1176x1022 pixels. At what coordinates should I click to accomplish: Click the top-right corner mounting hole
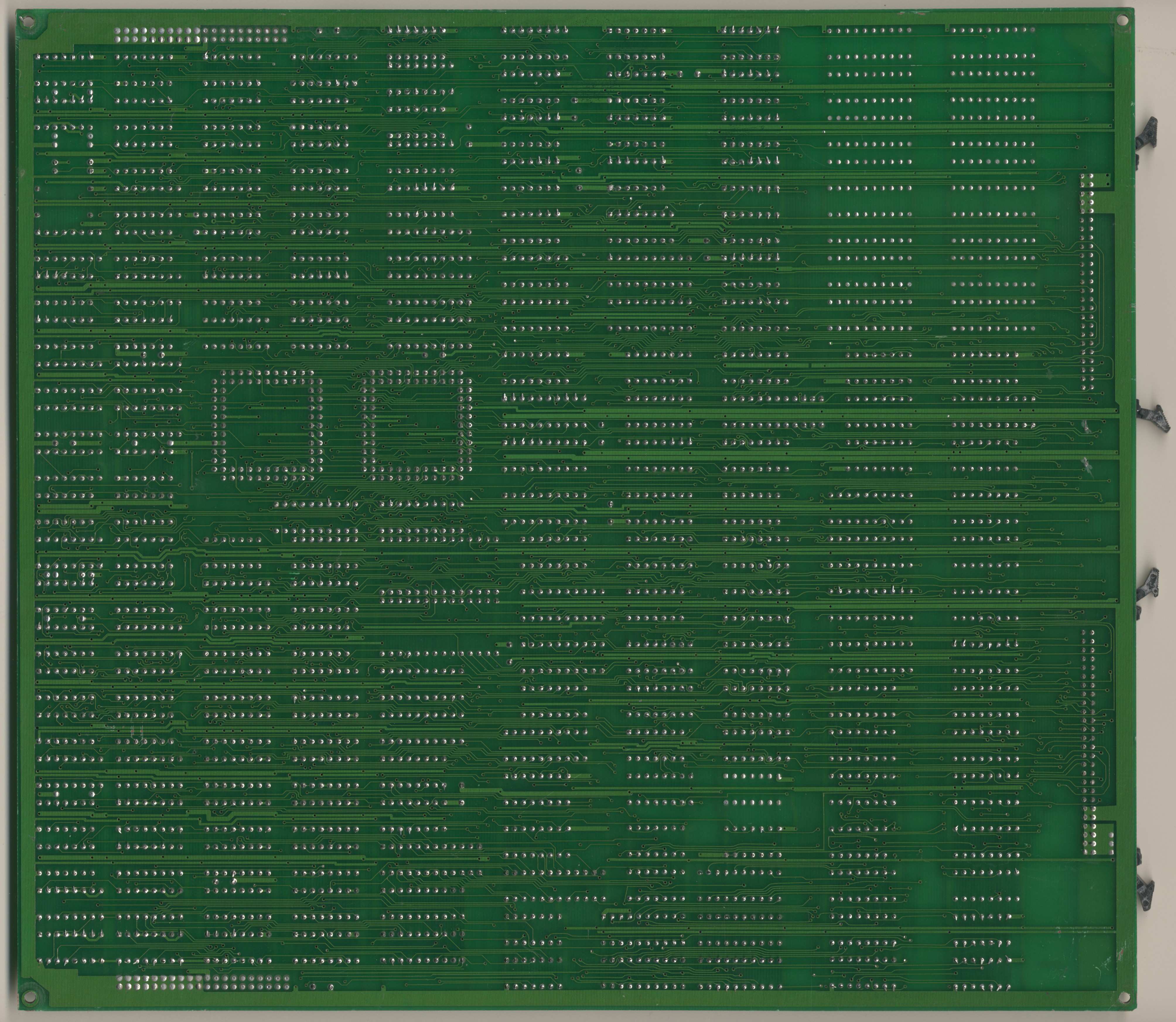(1122, 21)
